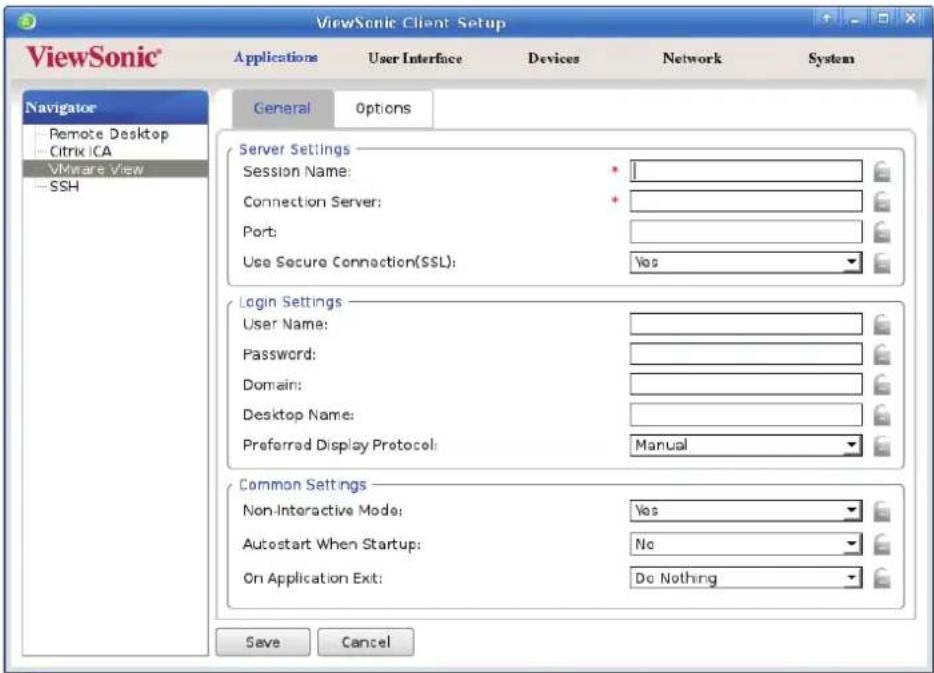Select VMware View in the Navigator

(116, 169)
